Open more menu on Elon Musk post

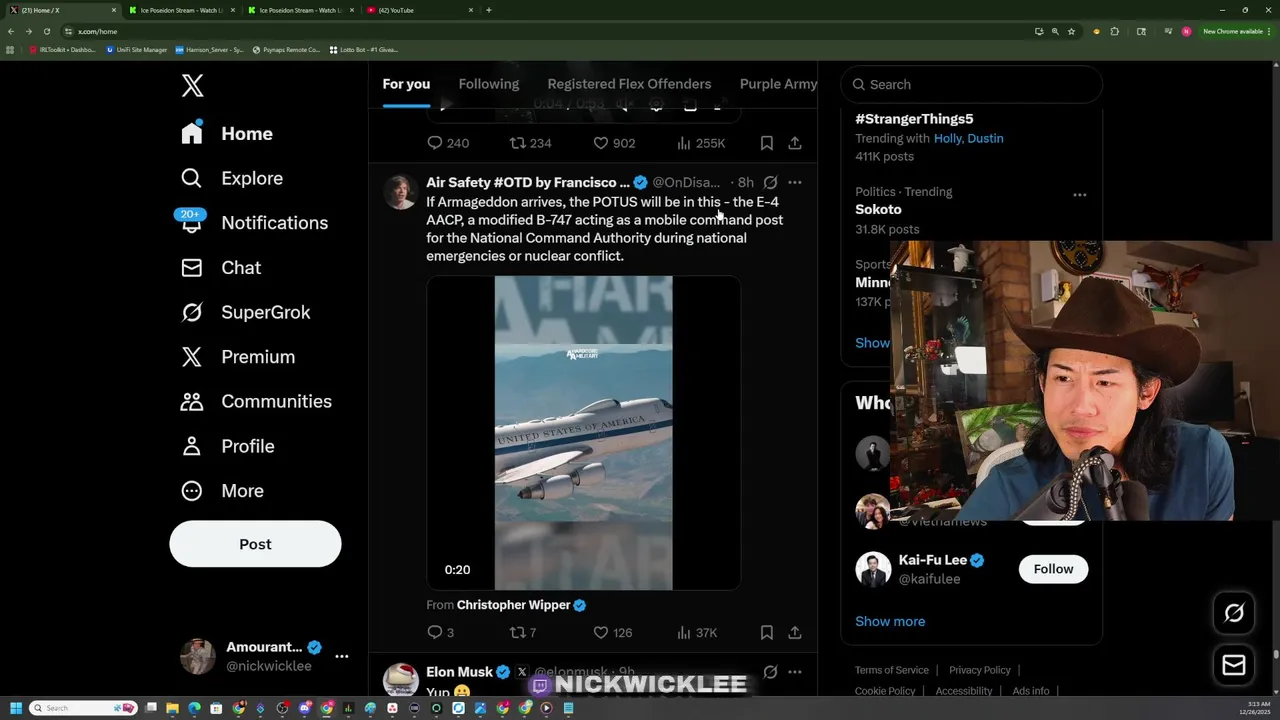tap(795, 672)
